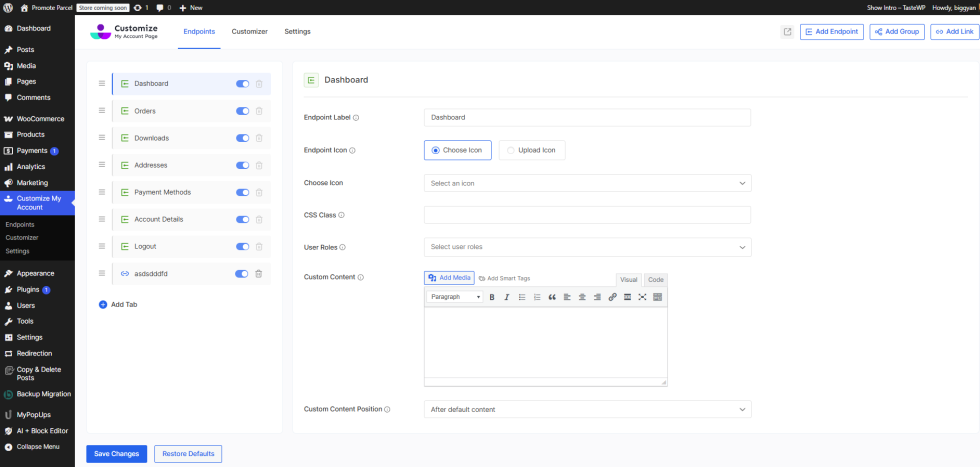Delete the asdsdddfd link with trash icon
Image resolution: width=980 pixels, height=467 pixels.
click(x=258, y=273)
